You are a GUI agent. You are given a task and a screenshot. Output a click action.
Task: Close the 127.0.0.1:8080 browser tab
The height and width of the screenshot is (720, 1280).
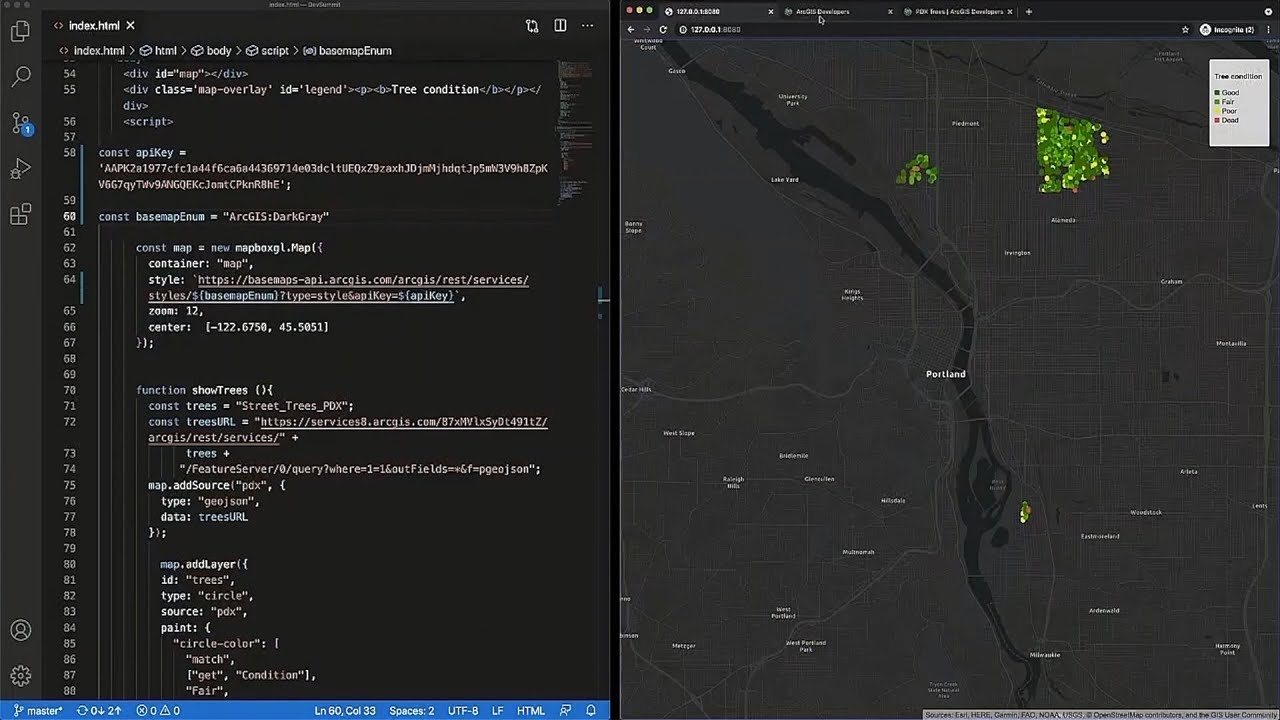pyautogui.click(x=770, y=12)
